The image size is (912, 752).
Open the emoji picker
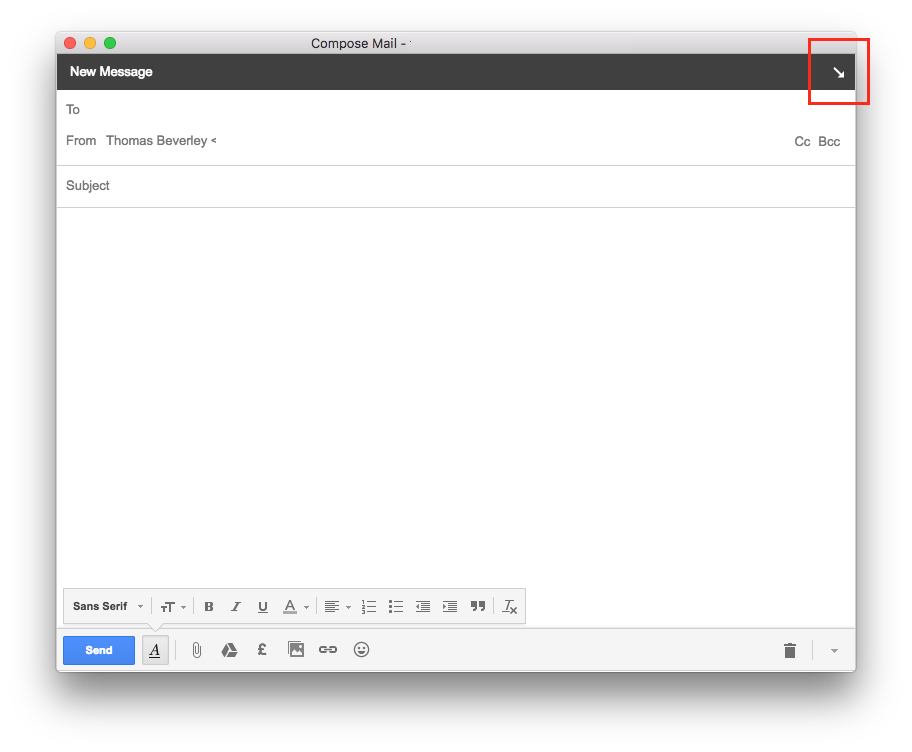tap(361, 650)
